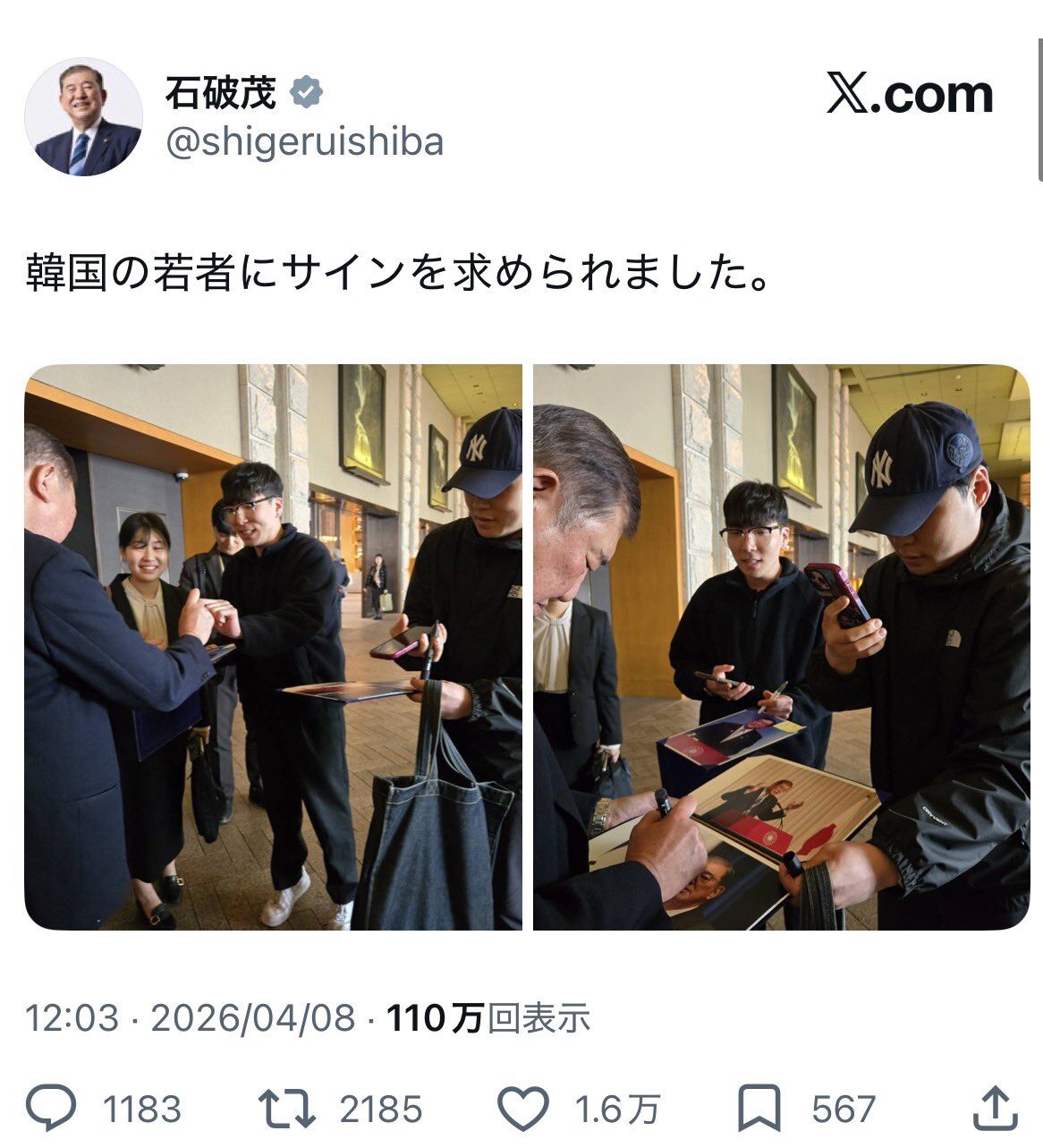Open the 567 bookmarks count
Viewport: 1043px width, 1148px height.
(x=843, y=1110)
